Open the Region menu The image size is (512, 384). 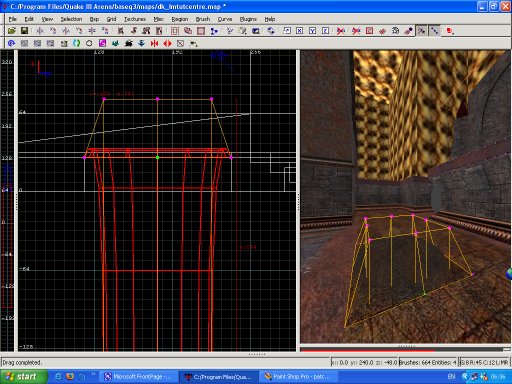pyautogui.click(x=180, y=19)
